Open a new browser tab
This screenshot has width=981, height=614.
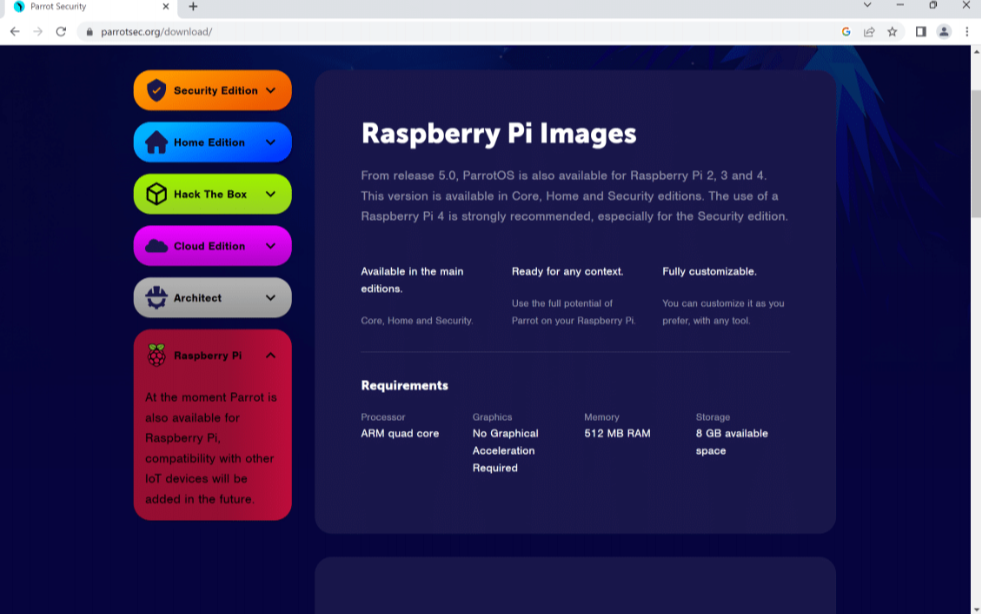click(193, 6)
